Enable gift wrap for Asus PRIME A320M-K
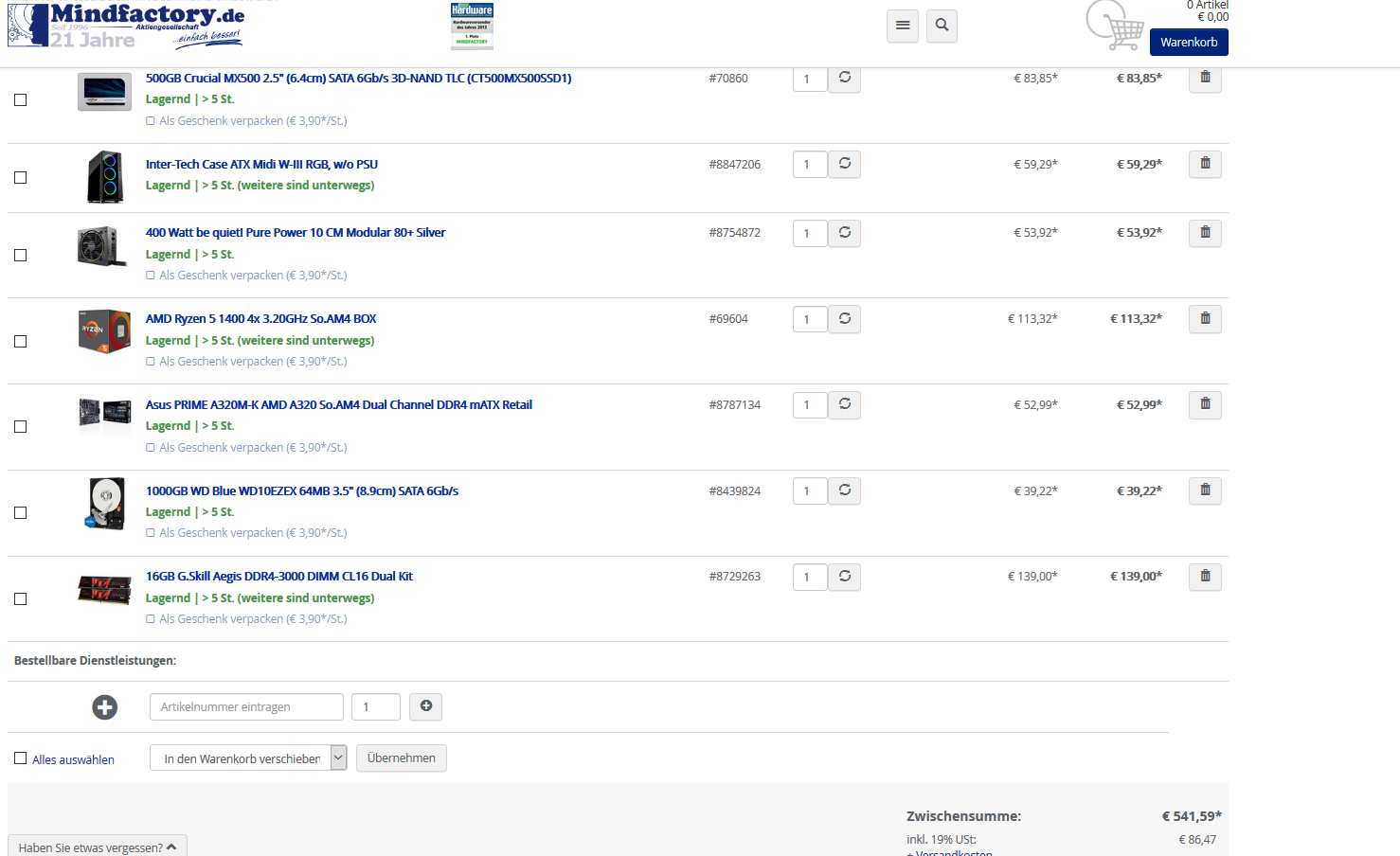The image size is (1400, 856). [x=151, y=448]
